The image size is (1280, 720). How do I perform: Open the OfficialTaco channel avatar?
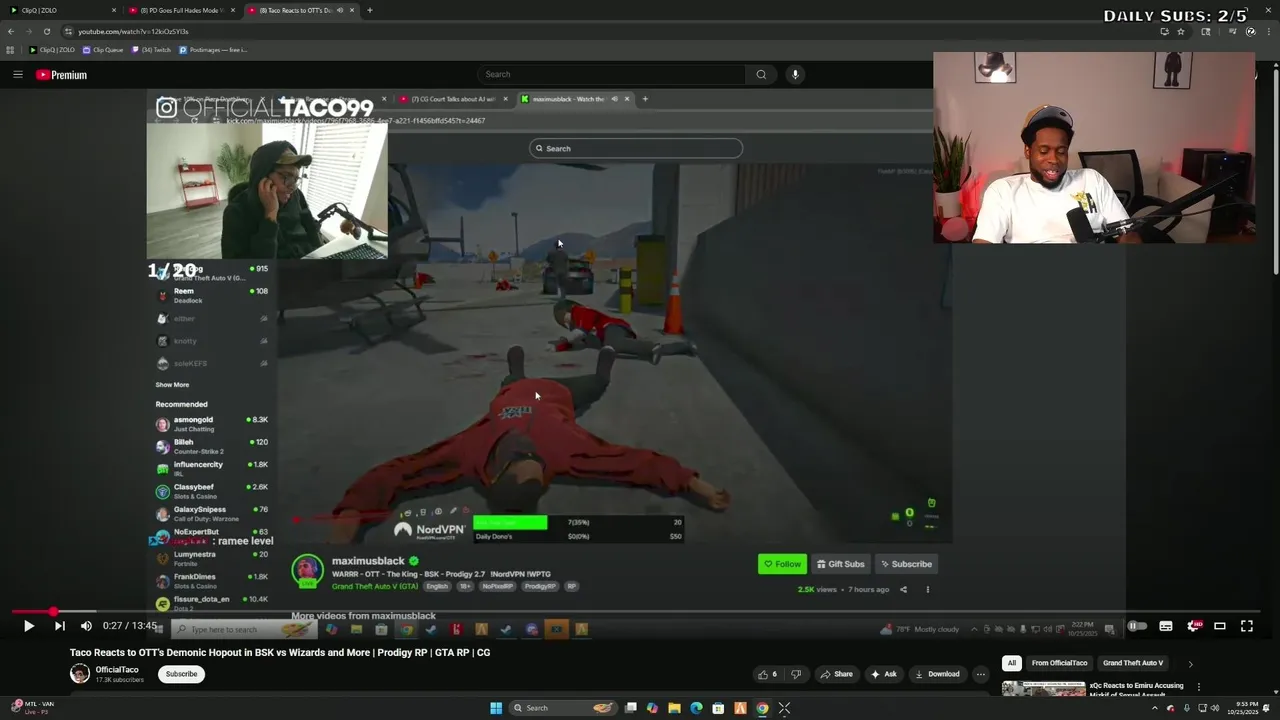pyautogui.click(x=79, y=674)
